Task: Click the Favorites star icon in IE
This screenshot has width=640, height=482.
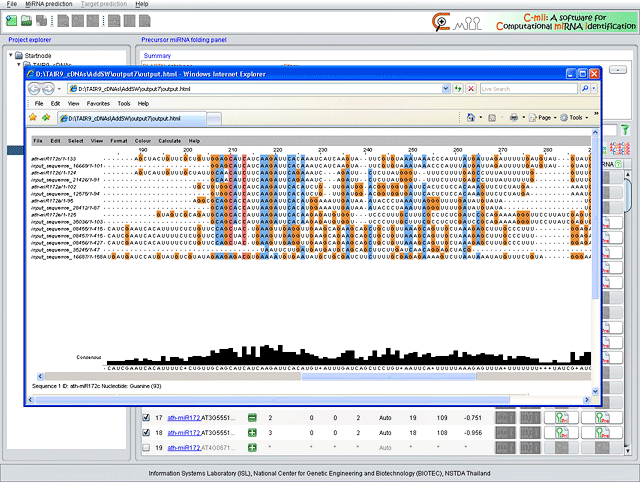Action: pos(33,118)
